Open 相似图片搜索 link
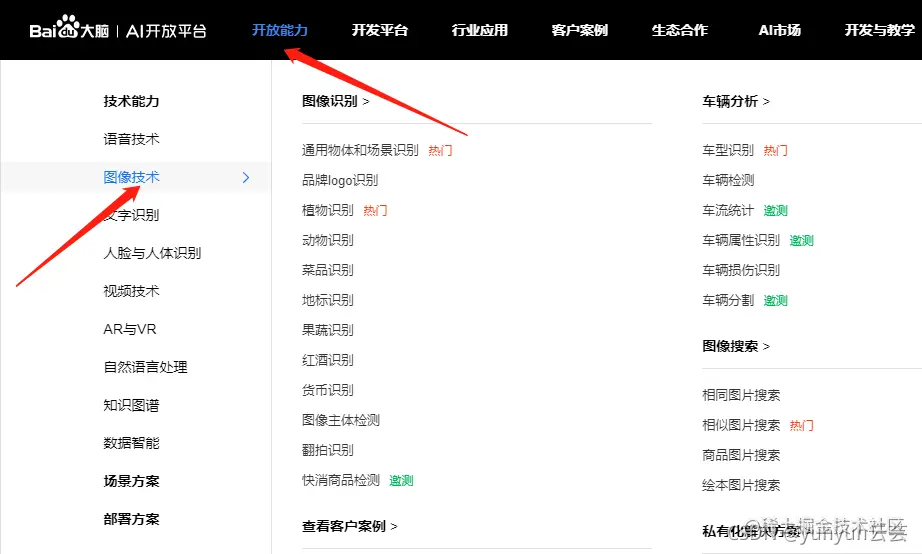Image resolution: width=922 pixels, height=554 pixels. click(x=741, y=425)
